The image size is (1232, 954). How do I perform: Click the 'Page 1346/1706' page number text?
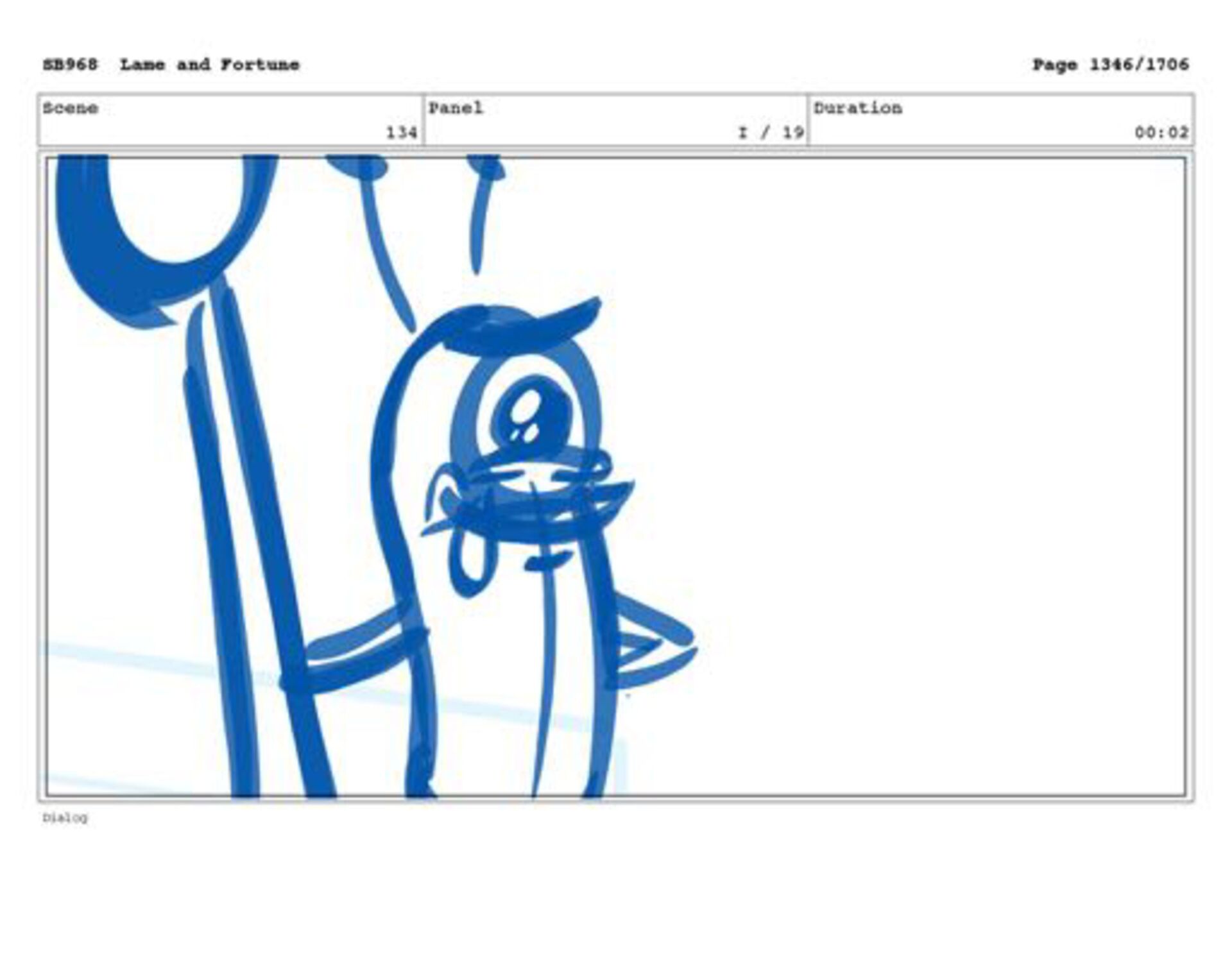point(1110,65)
